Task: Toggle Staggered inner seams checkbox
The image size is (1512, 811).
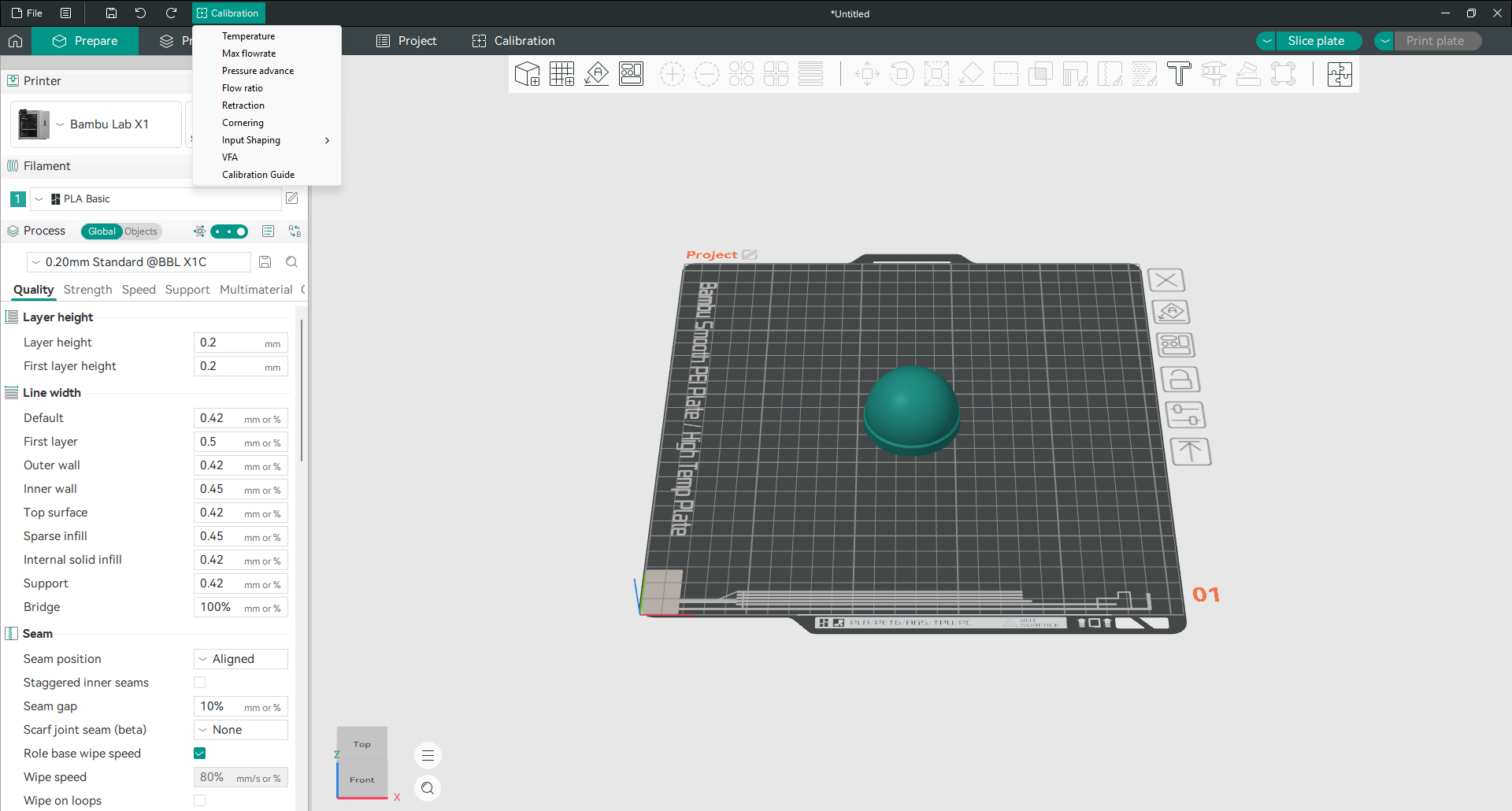Action: (x=200, y=683)
